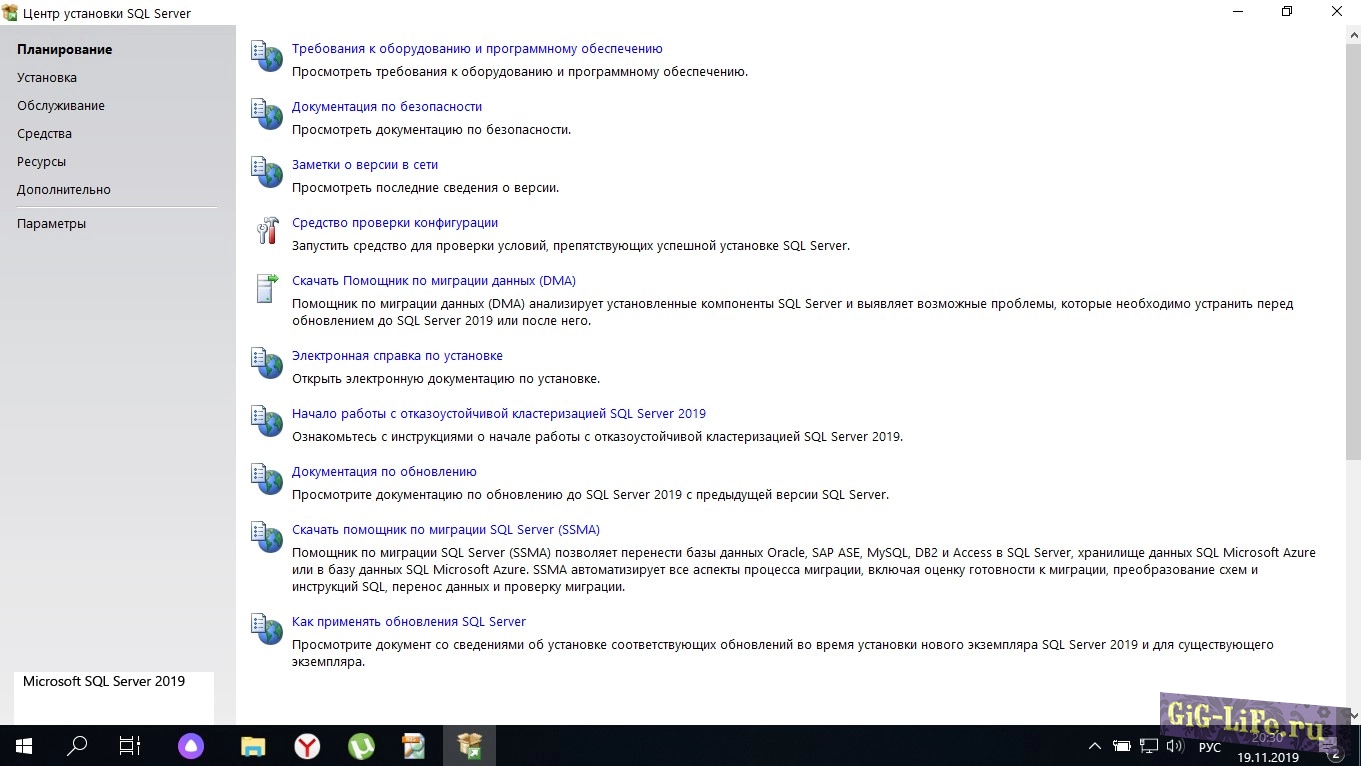Select Средства in the left sidebar
1361x766 pixels.
(x=44, y=134)
